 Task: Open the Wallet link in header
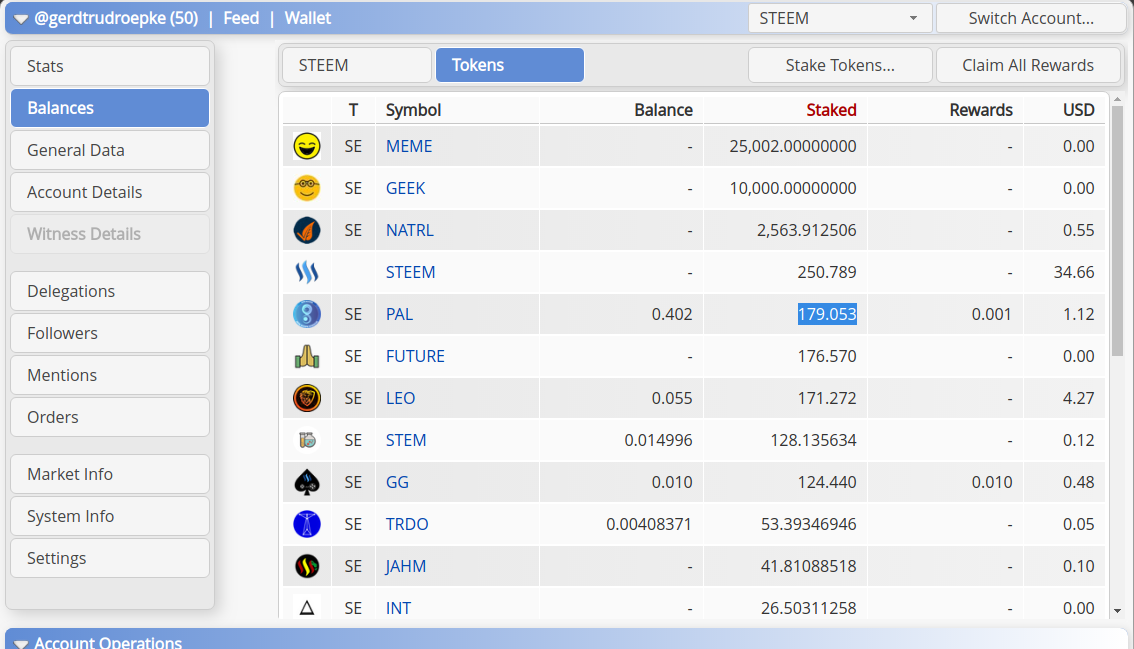point(307,18)
